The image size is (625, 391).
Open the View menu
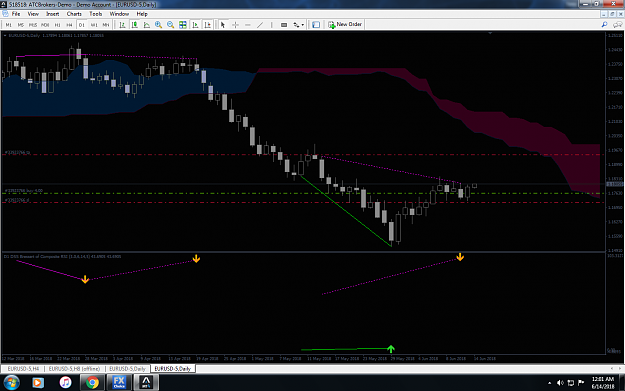[33, 14]
